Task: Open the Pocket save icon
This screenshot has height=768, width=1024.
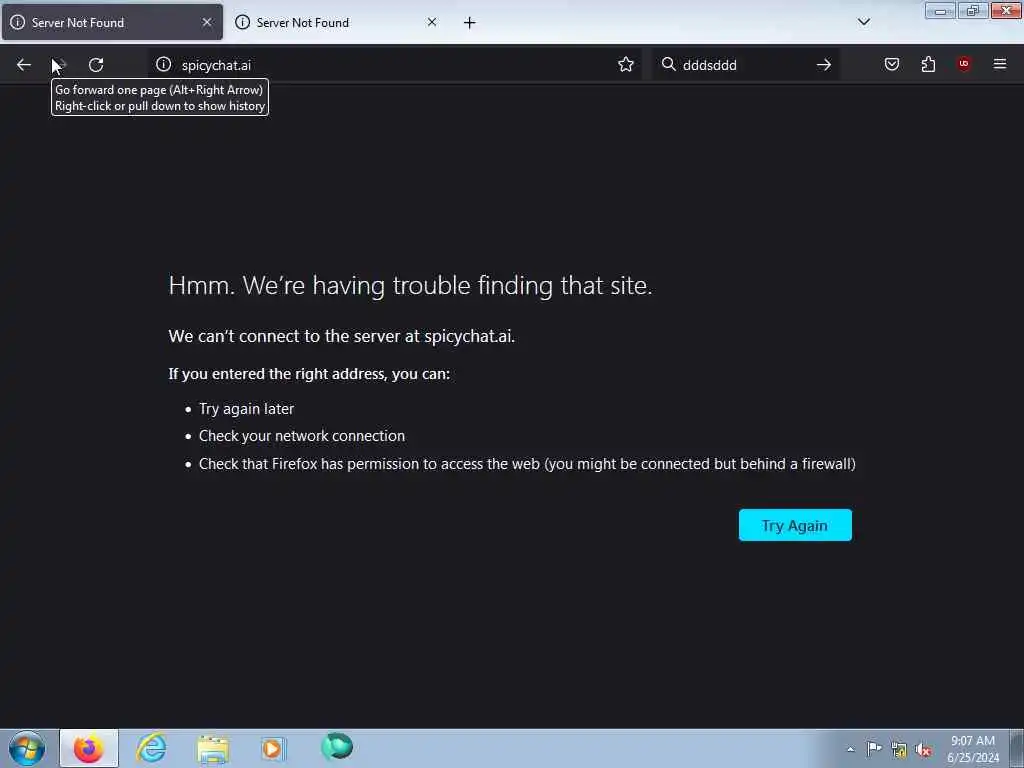Action: [892, 64]
